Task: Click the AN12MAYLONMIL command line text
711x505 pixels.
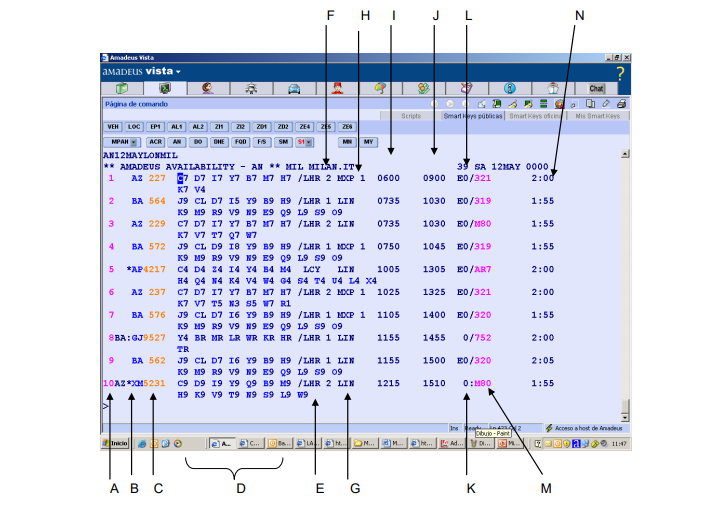Action: pos(140,155)
